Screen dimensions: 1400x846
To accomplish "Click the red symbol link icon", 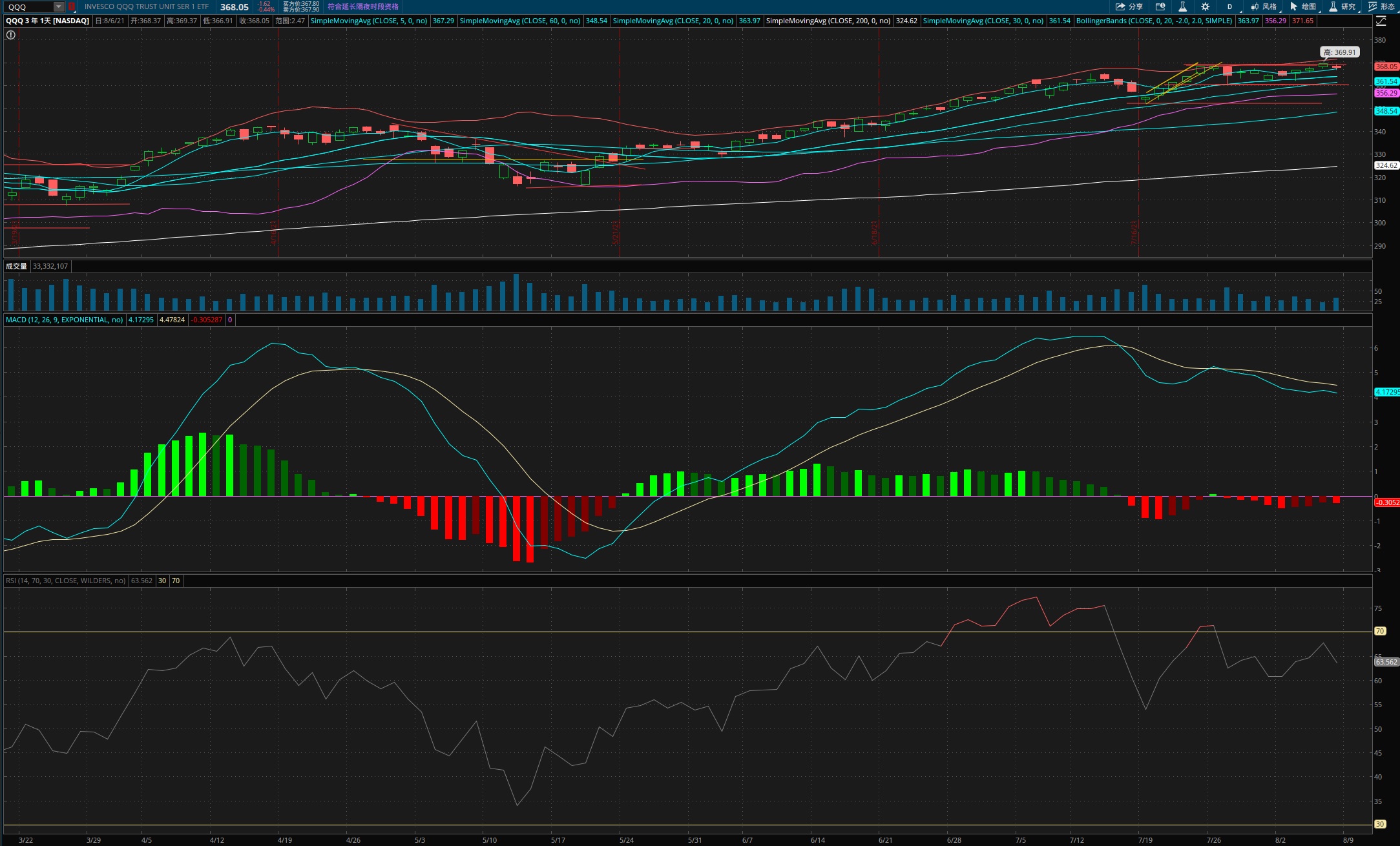I will pos(72,6).
